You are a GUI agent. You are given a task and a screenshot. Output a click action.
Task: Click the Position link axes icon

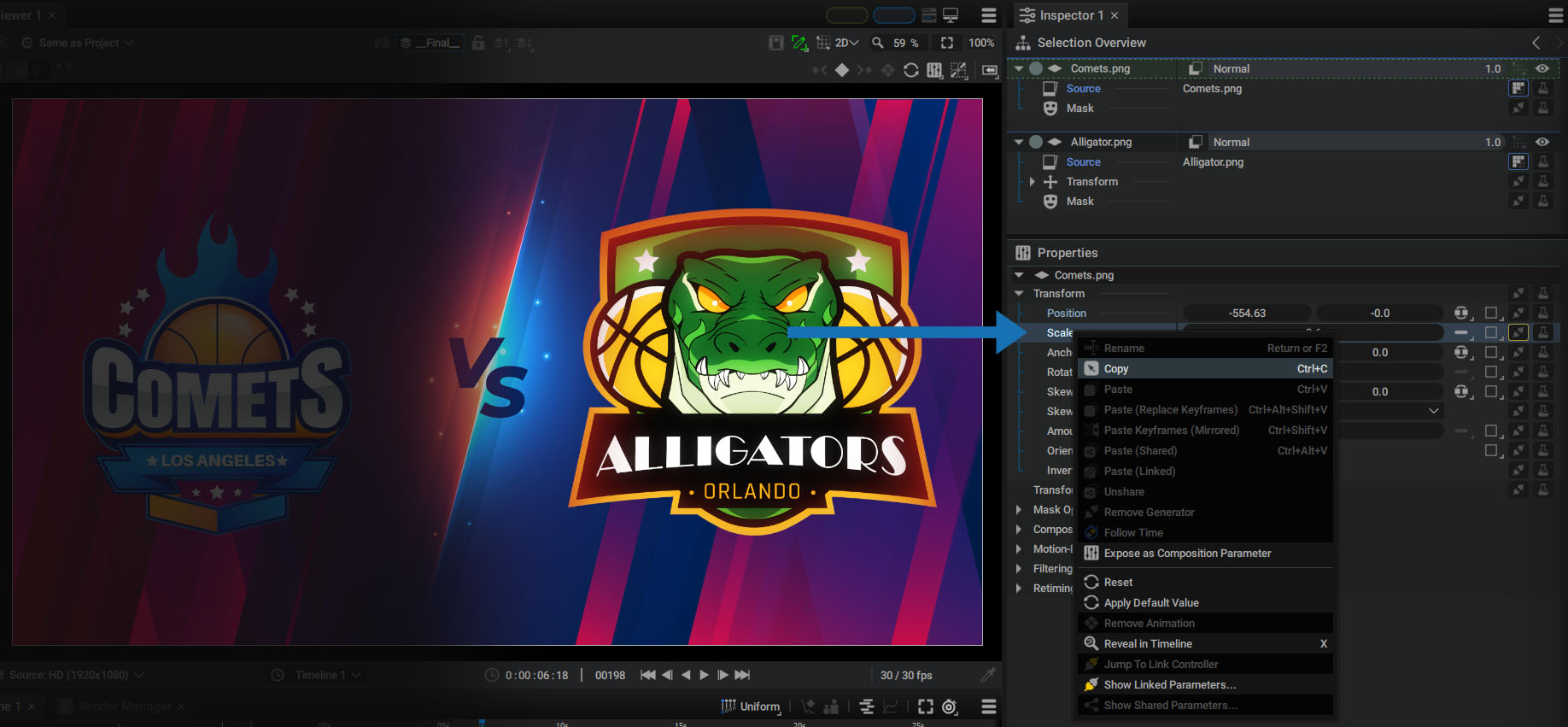pos(1461,314)
